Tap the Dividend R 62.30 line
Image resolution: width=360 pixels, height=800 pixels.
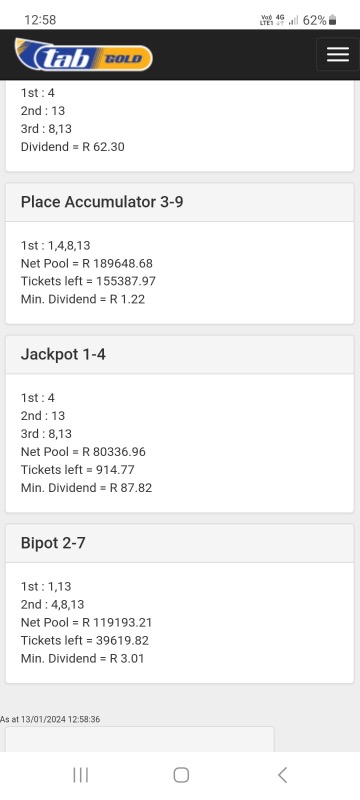73,147
